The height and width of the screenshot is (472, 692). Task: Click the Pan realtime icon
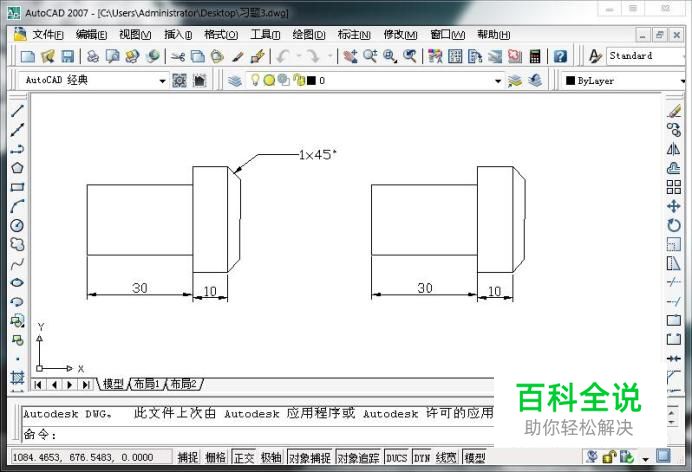(x=350, y=56)
